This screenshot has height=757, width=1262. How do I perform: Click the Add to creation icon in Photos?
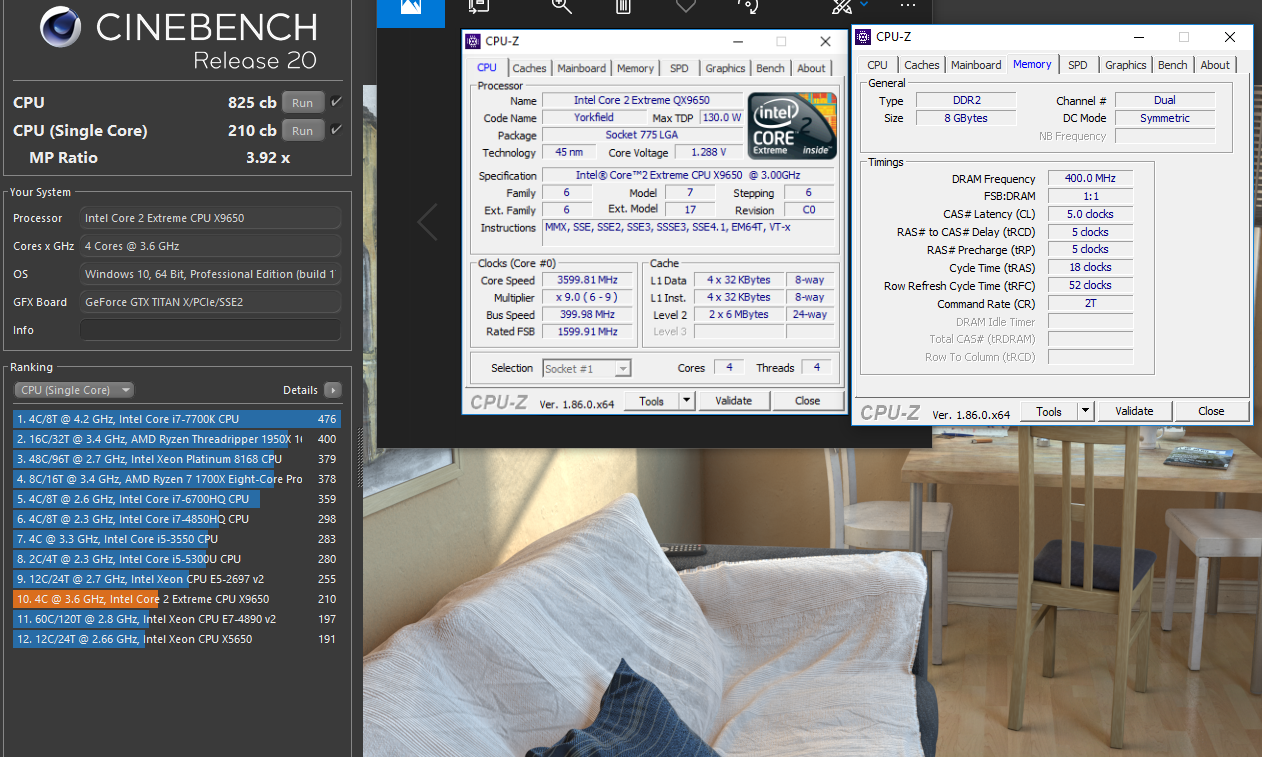479,6
